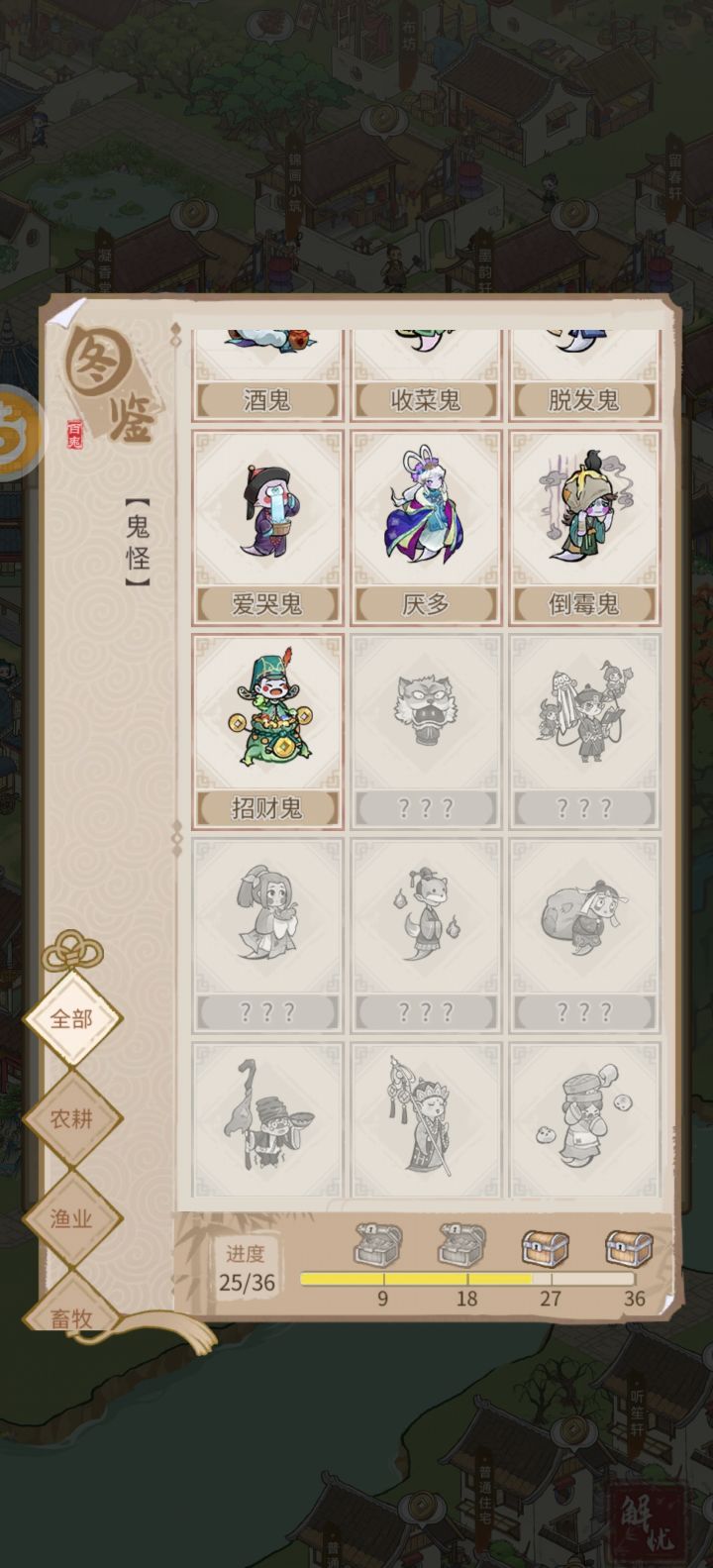Switch to the 渔业 category tab
The width and height of the screenshot is (713, 1568).
[72, 1218]
